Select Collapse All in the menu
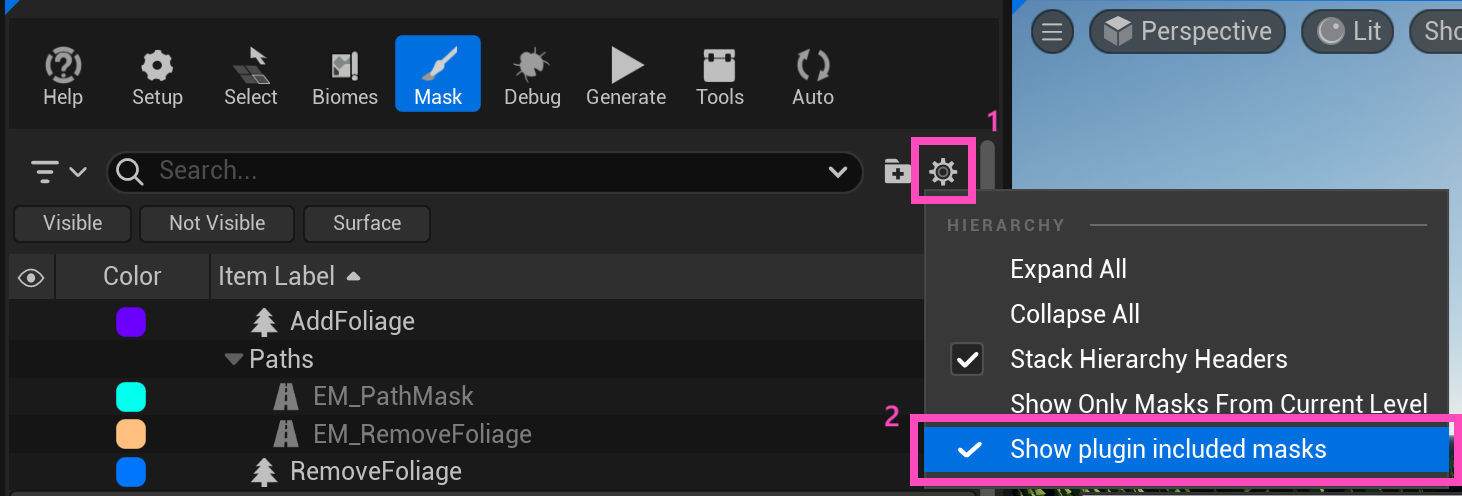 (x=1075, y=314)
